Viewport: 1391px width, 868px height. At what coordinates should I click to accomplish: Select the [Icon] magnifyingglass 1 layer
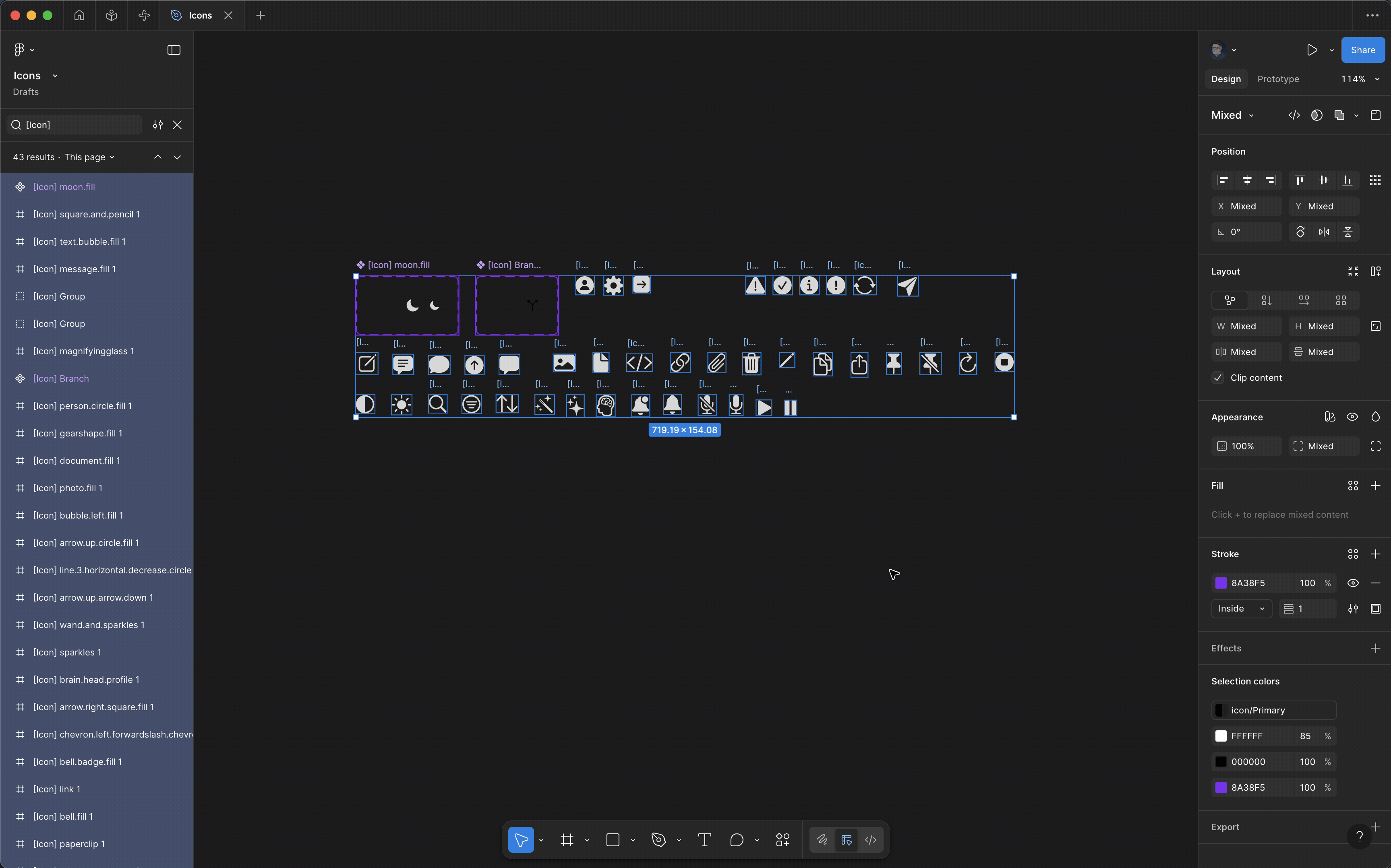coord(83,351)
